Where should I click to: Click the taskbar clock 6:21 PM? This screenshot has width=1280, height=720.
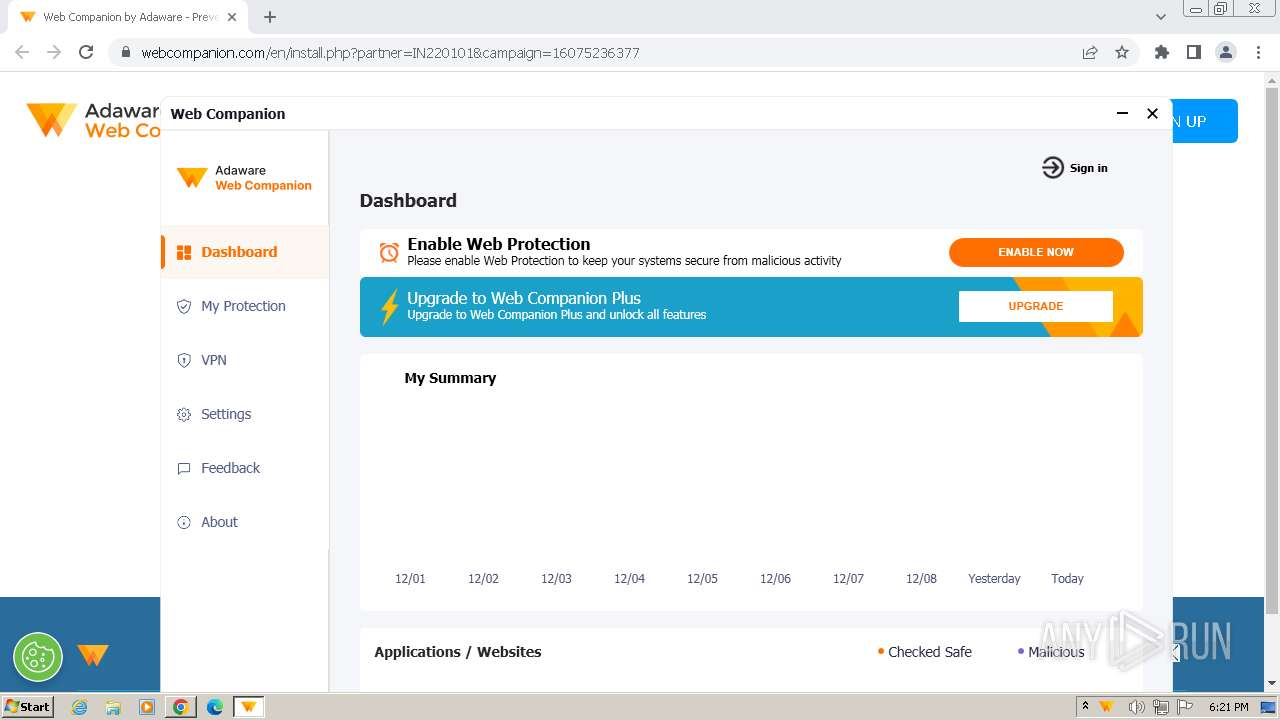tap(1228, 707)
